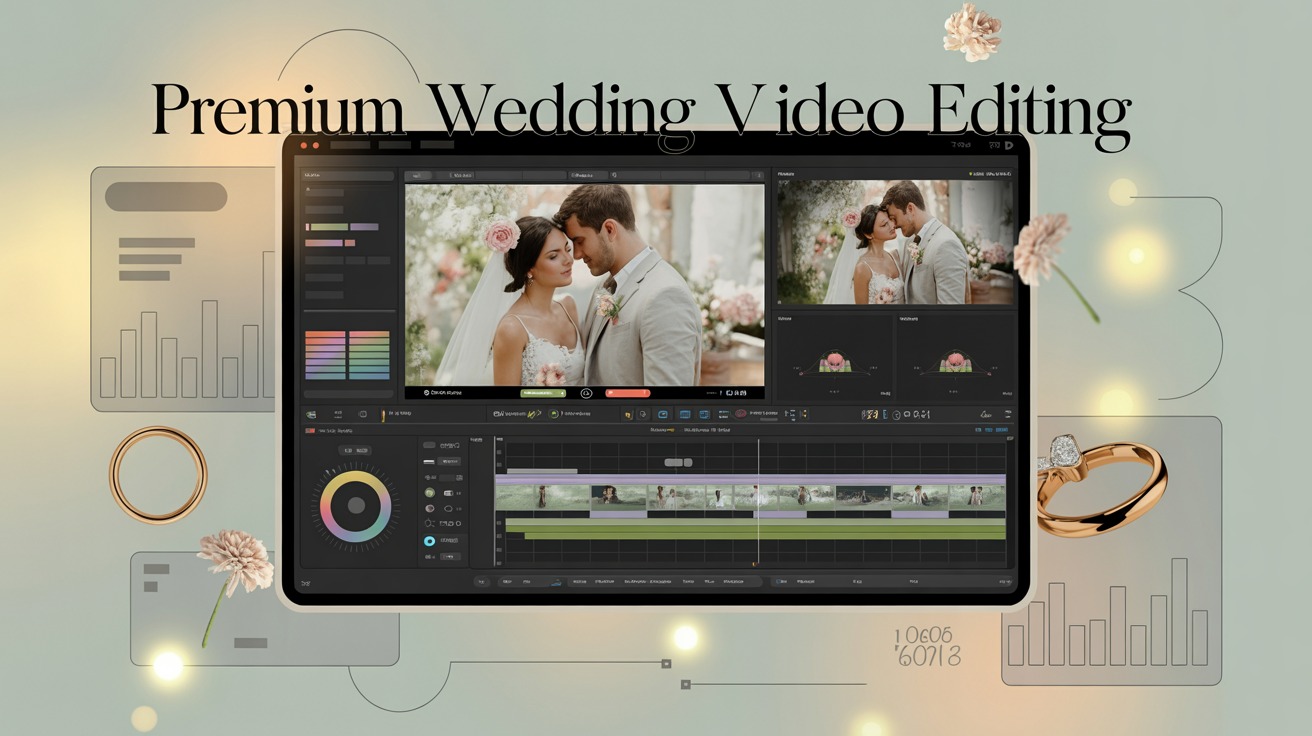Click the coral button under the main preview
1312x736 pixels.
[627, 393]
